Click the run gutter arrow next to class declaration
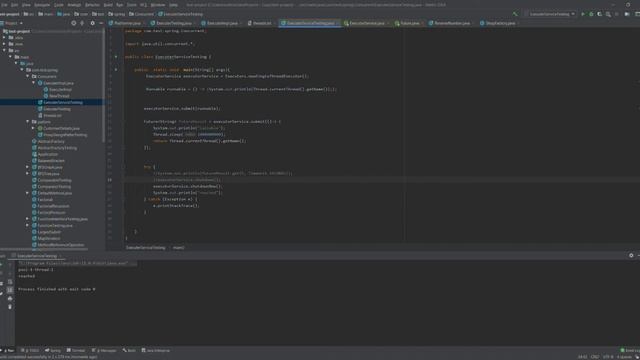 116,57
